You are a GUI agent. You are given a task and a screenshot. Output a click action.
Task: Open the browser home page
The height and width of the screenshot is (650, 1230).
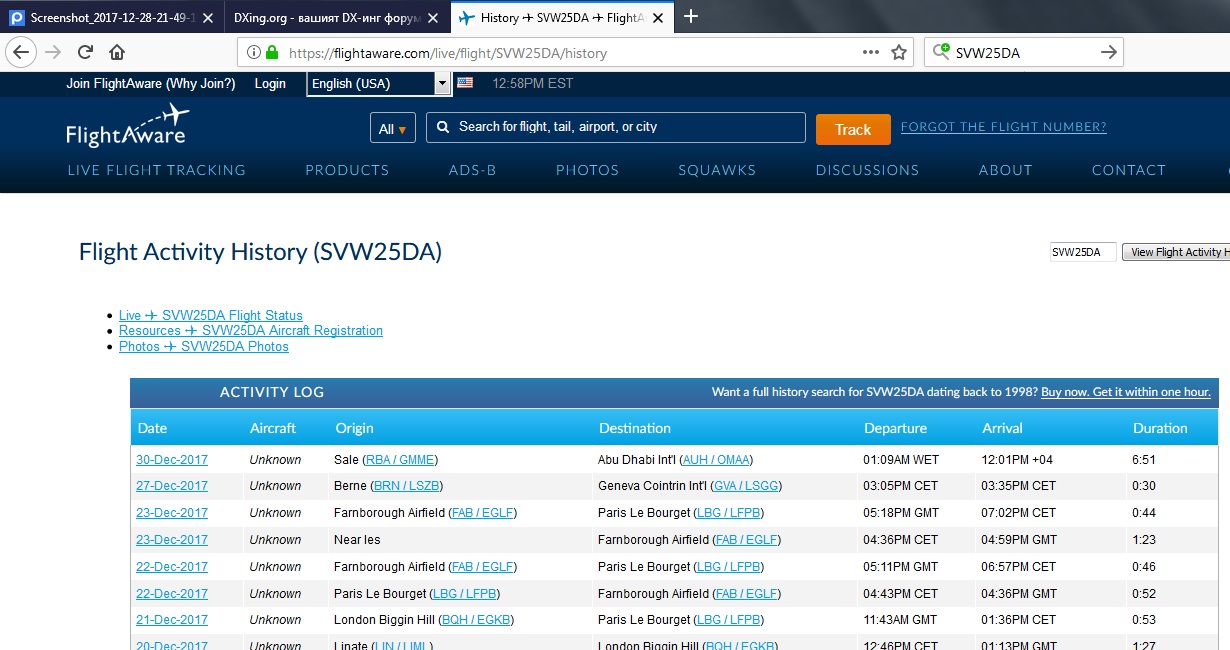coord(116,52)
